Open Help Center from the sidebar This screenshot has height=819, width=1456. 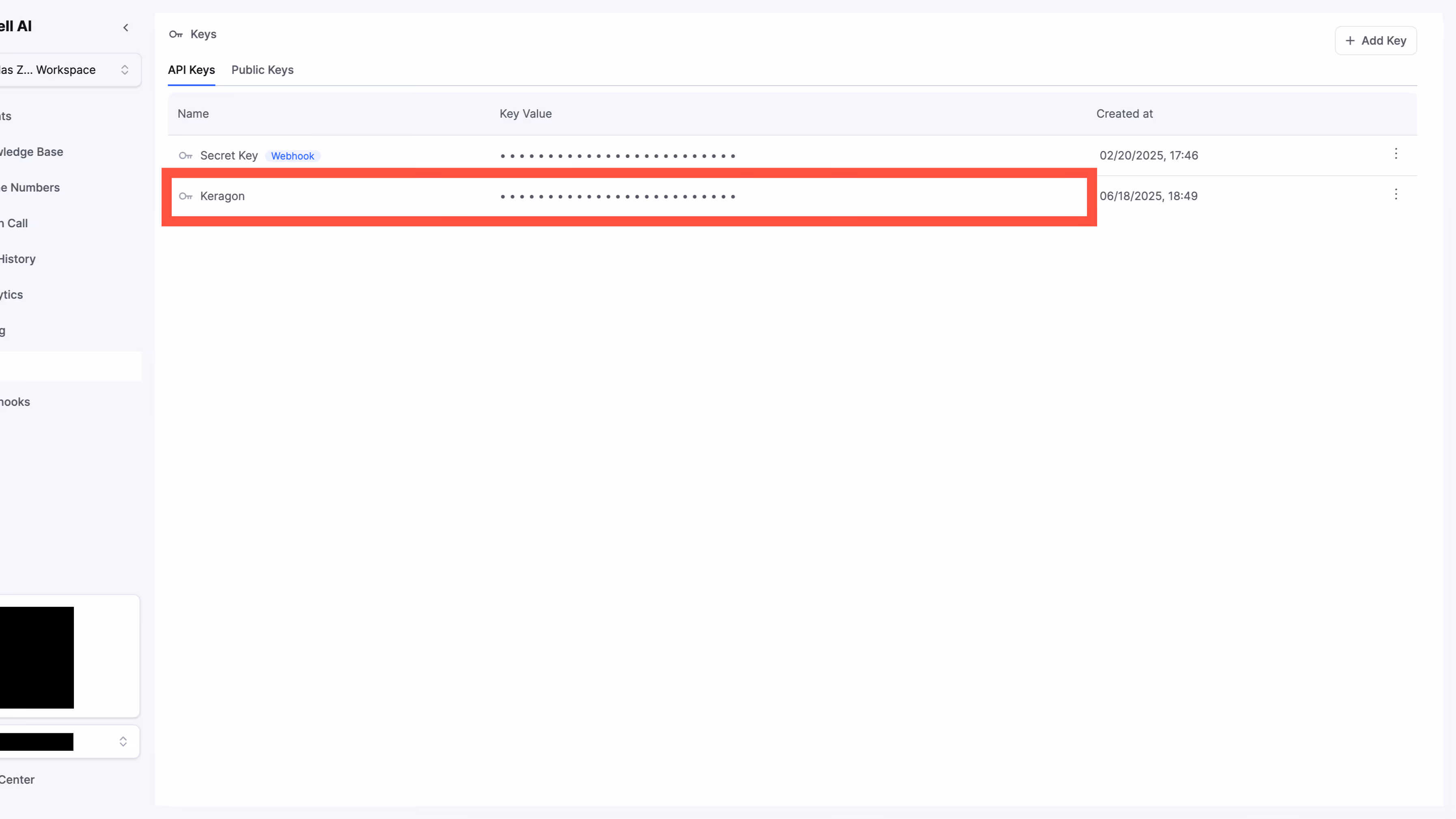(x=17, y=780)
